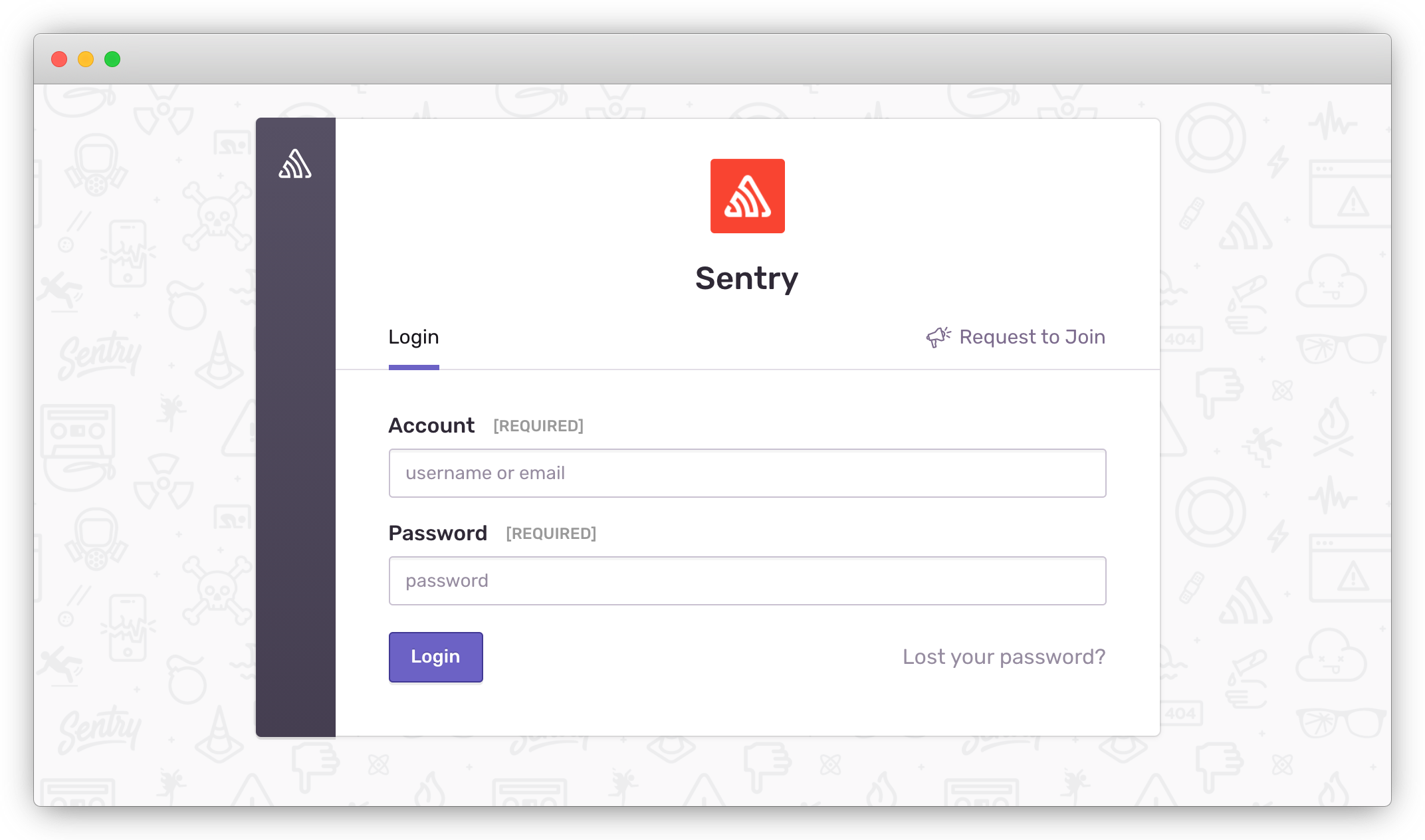This screenshot has width=1425, height=840.
Task: Click the Password field label
Action: pyautogui.click(x=437, y=533)
